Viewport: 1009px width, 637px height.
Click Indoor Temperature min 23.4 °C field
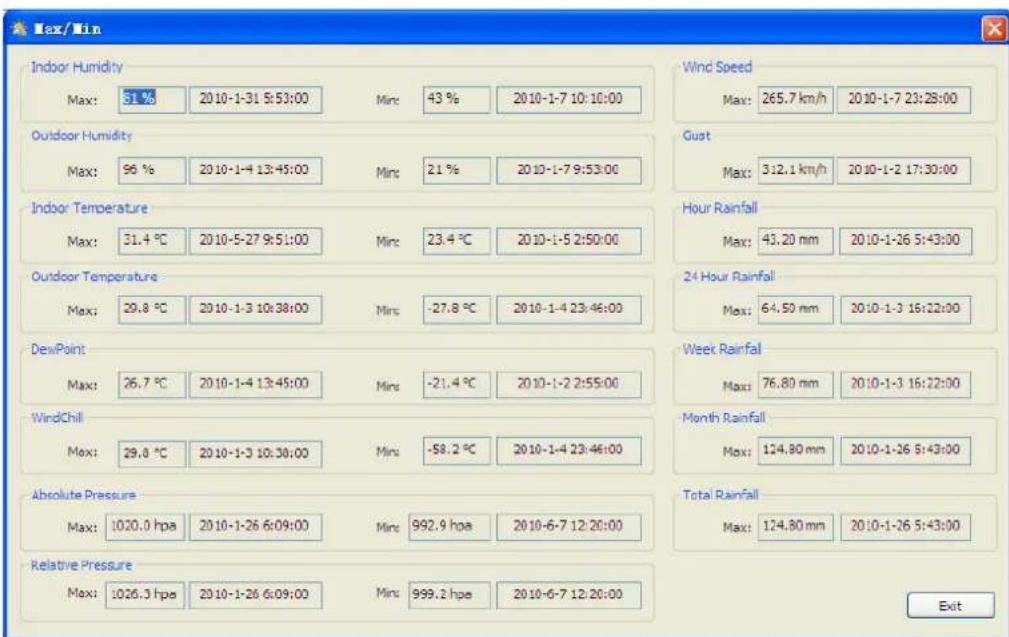pyautogui.click(x=456, y=240)
